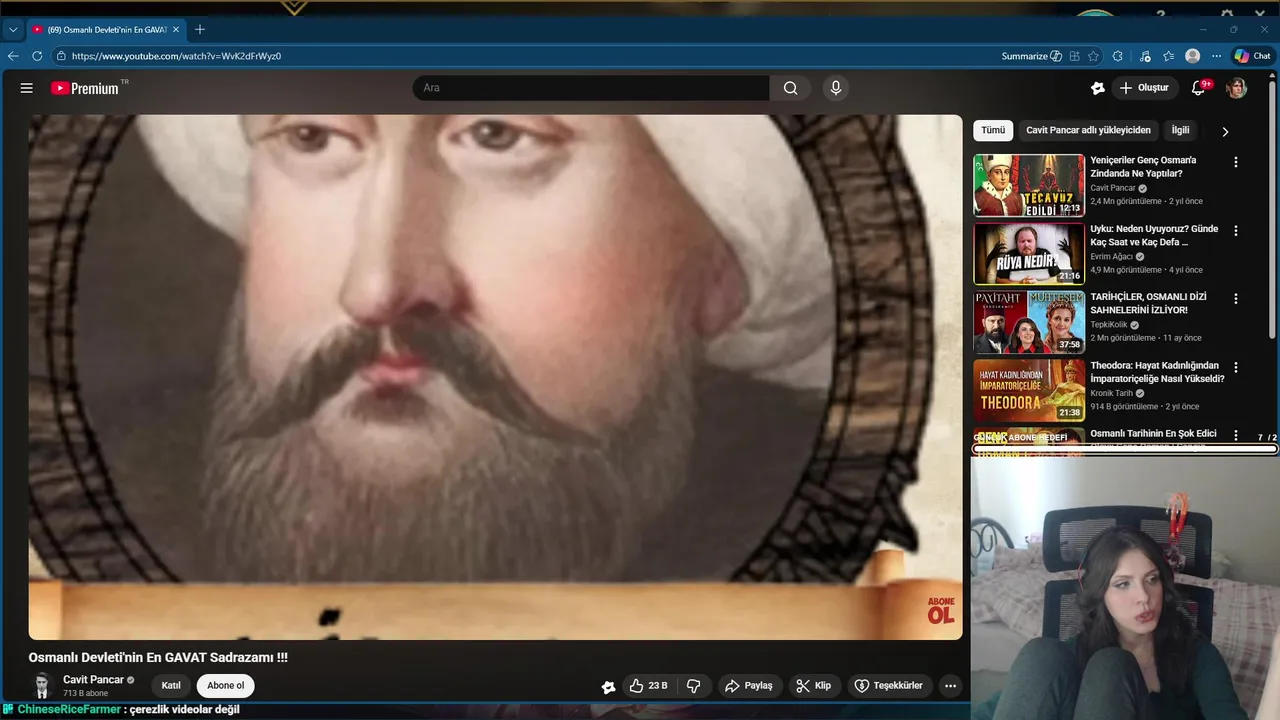Click the search magnifier button
Screen dimensions: 1280x720
click(790, 88)
